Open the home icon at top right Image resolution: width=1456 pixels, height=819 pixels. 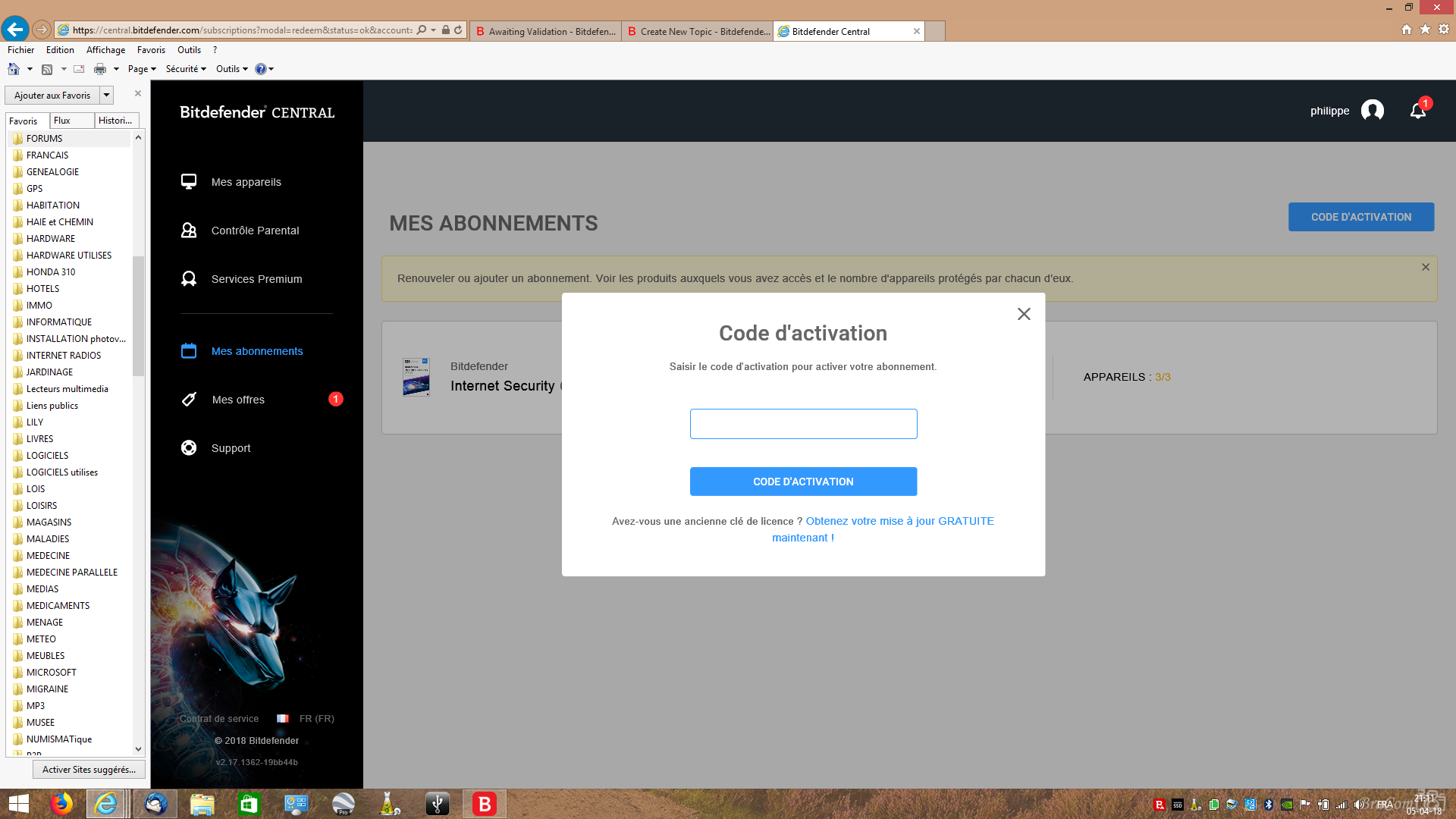(x=1407, y=30)
